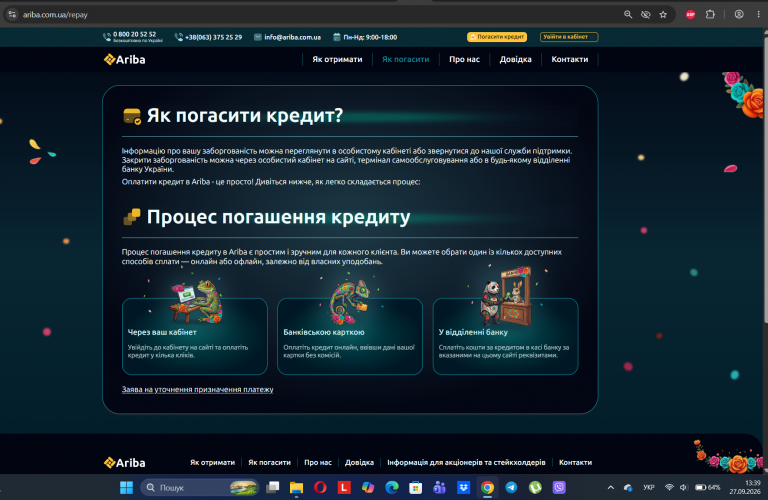Screen dimensions: 768x500
Task: Open the site information icon in address bar
Action: [12, 15]
